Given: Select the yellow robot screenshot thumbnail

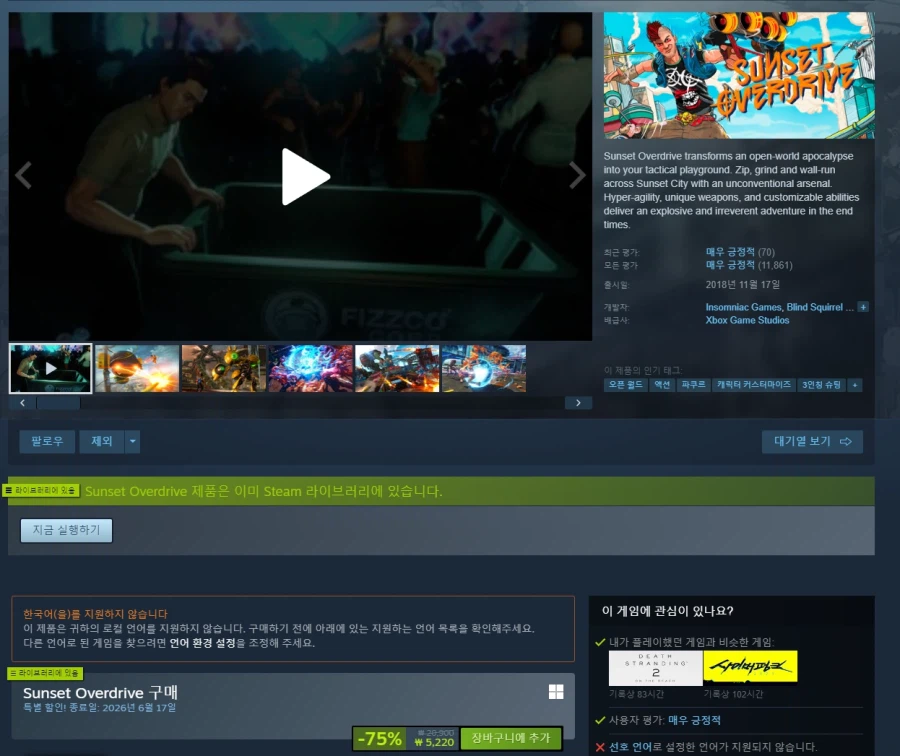Looking at the screenshot, I should (223, 369).
